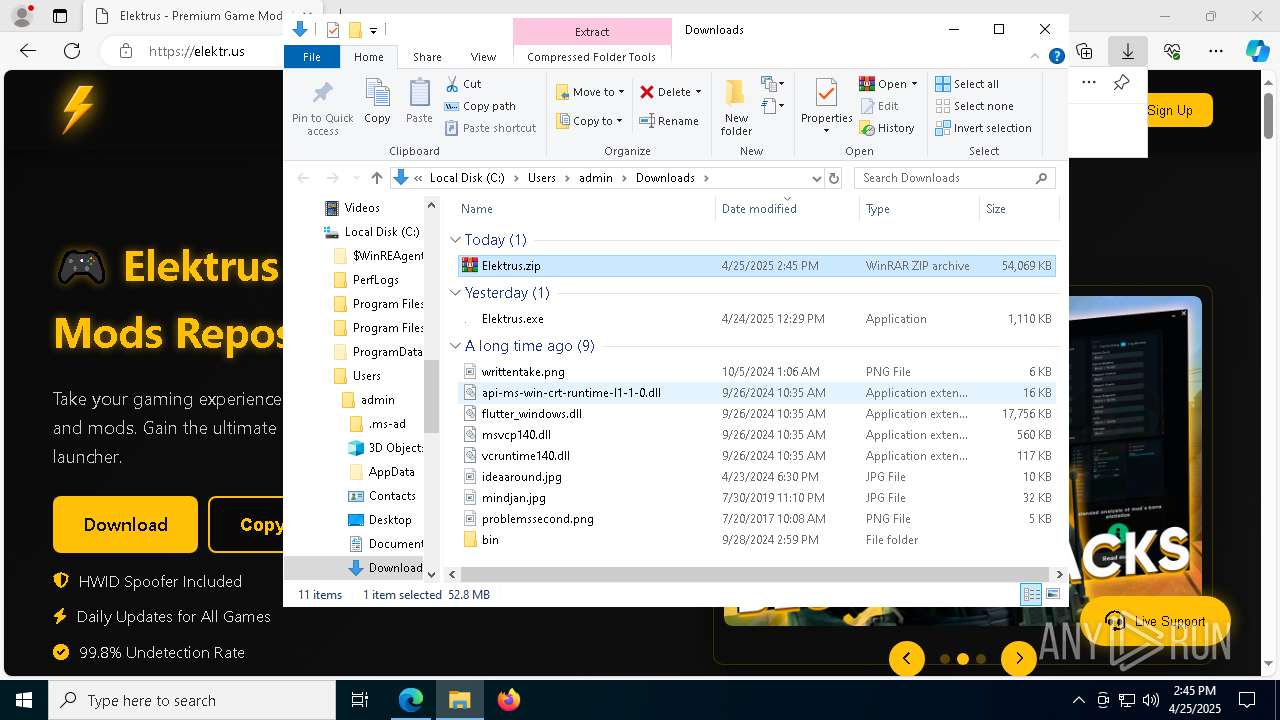The height and width of the screenshot is (720, 1280).
Task: Click the Rename ribbon button
Action: click(x=669, y=121)
